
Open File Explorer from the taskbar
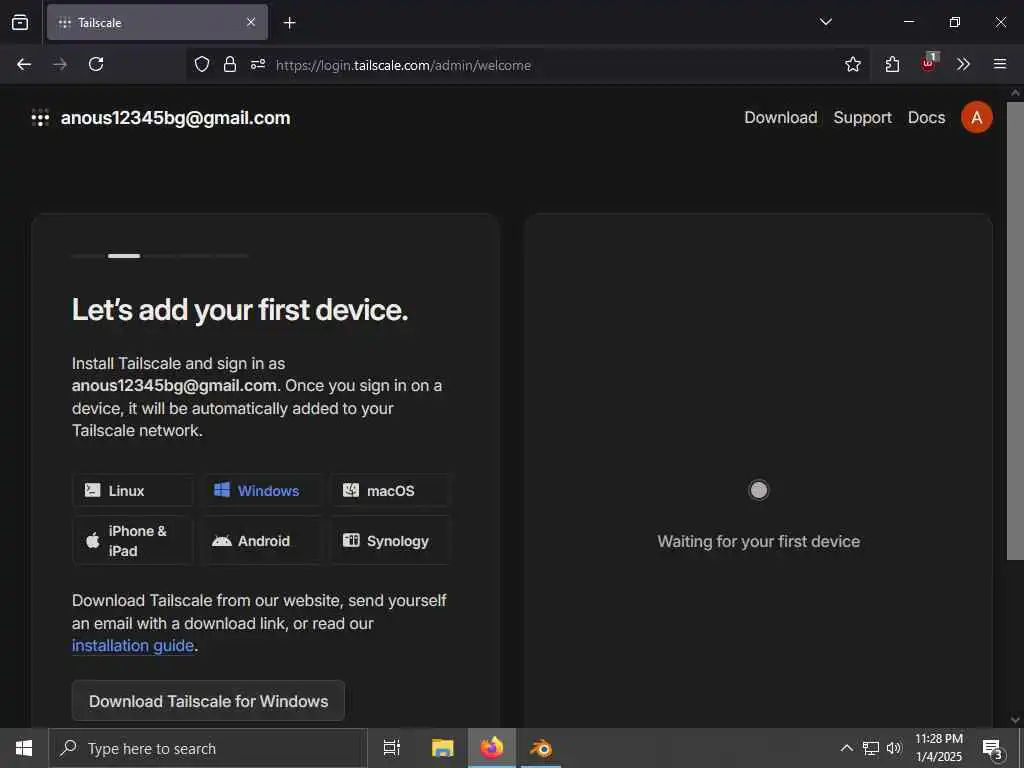[443, 748]
